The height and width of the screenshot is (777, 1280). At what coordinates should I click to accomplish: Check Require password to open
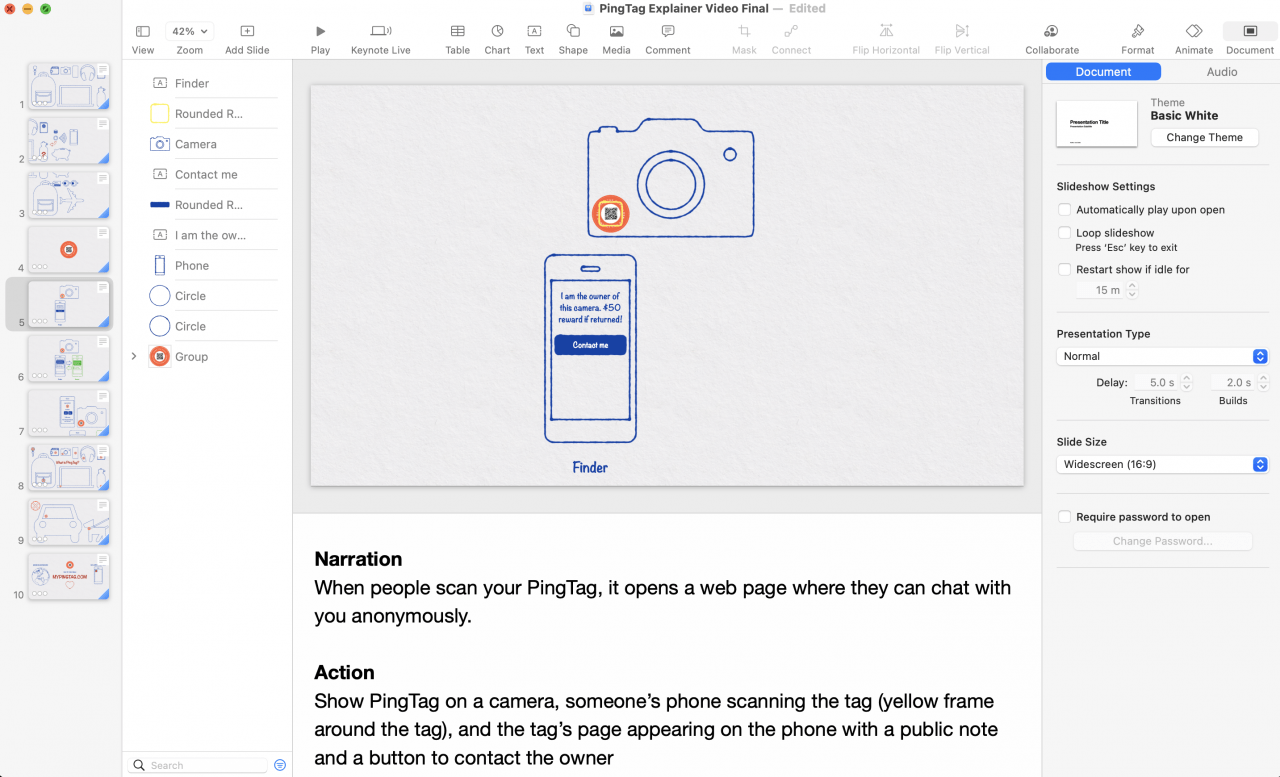pos(1064,516)
